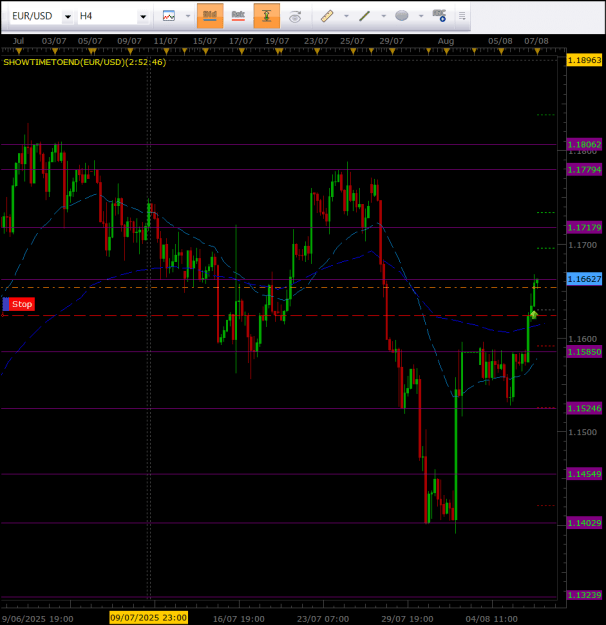This screenshot has height=625, width=606.
Task: Click the 04/08 11:00 time axis label
Action: coord(492,619)
